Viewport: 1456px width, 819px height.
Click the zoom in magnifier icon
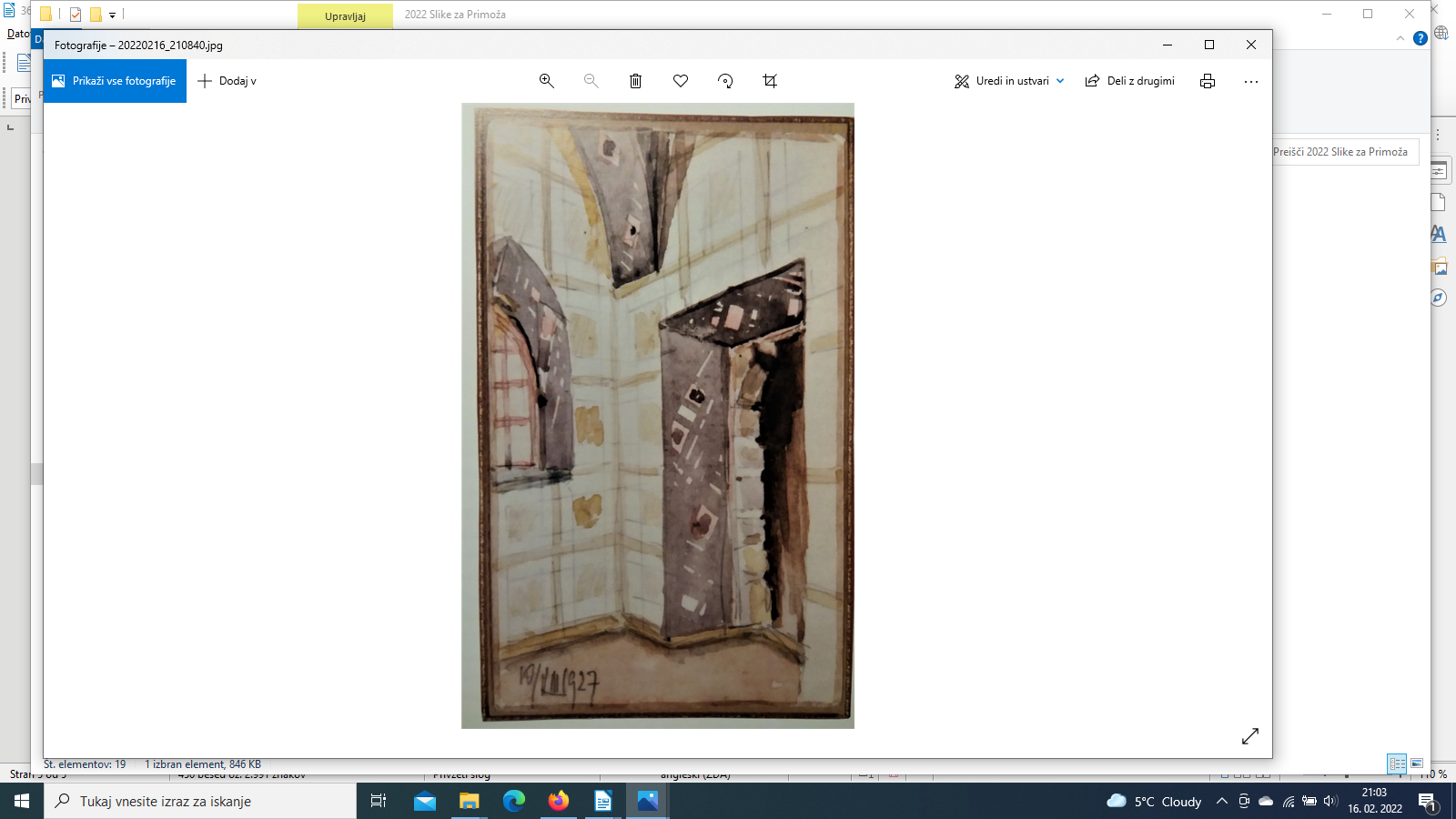pyautogui.click(x=546, y=81)
